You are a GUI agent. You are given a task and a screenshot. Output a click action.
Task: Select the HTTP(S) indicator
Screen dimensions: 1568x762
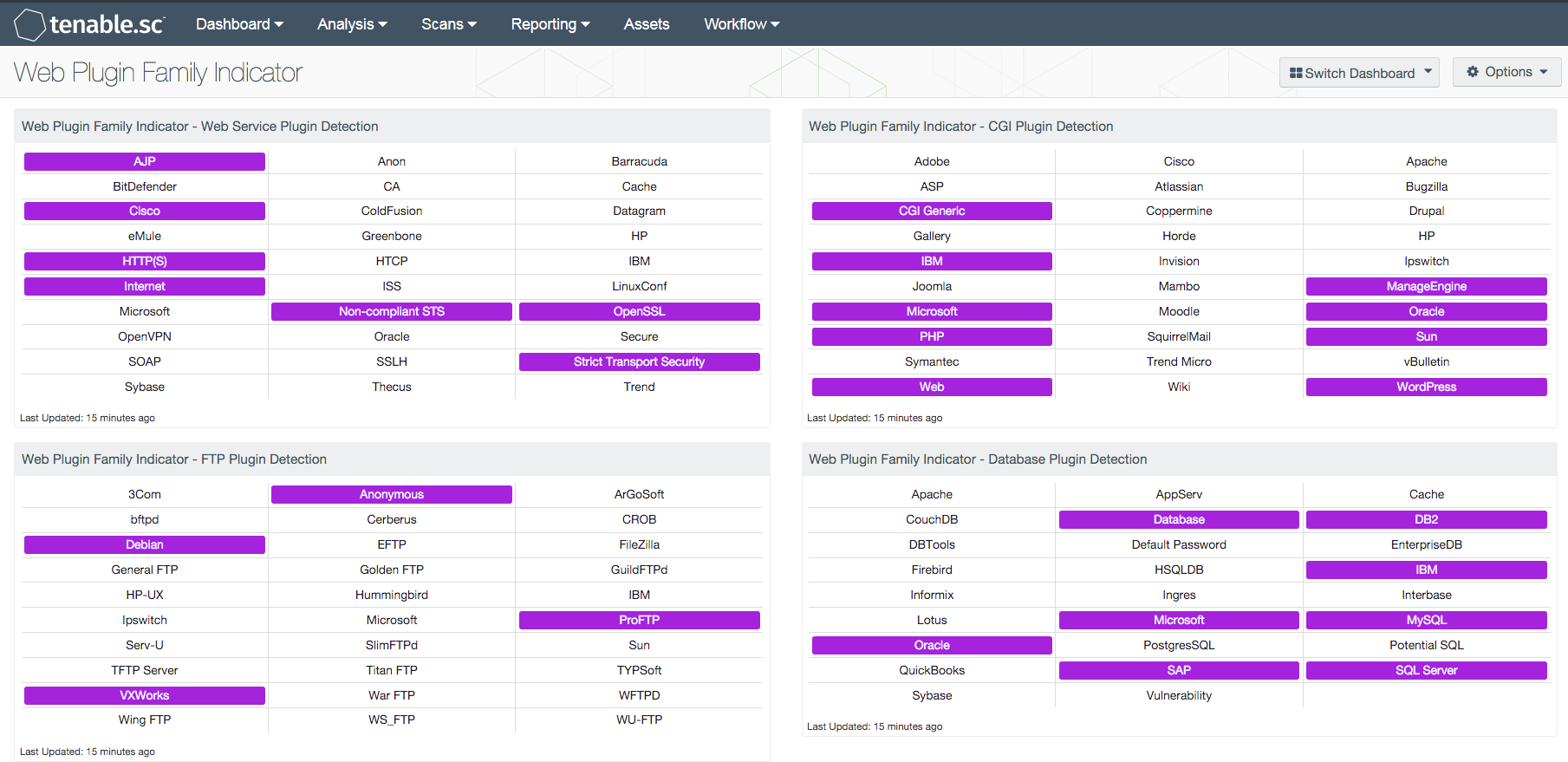click(145, 261)
